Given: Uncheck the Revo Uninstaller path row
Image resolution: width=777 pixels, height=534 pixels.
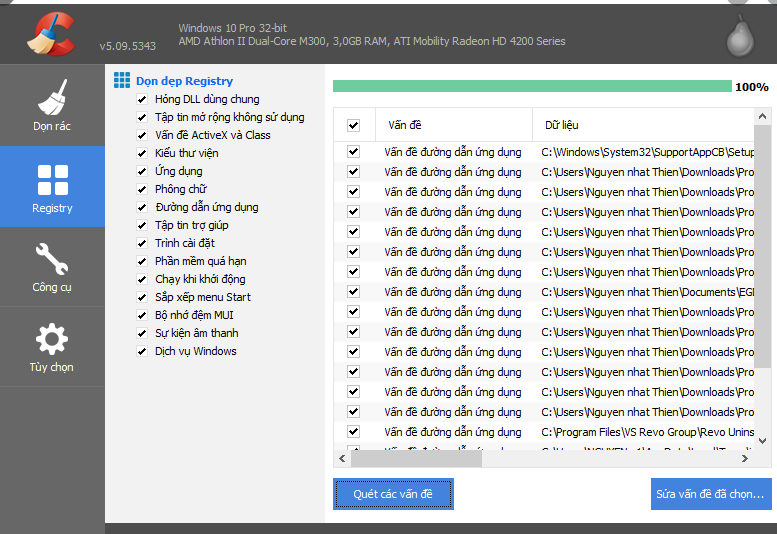Looking at the screenshot, I should pos(353,431).
